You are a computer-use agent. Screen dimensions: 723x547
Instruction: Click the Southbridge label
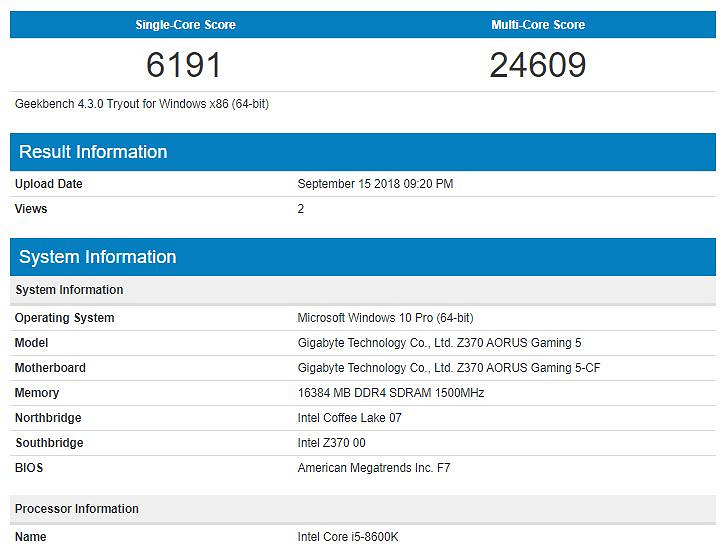click(x=49, y=443)
